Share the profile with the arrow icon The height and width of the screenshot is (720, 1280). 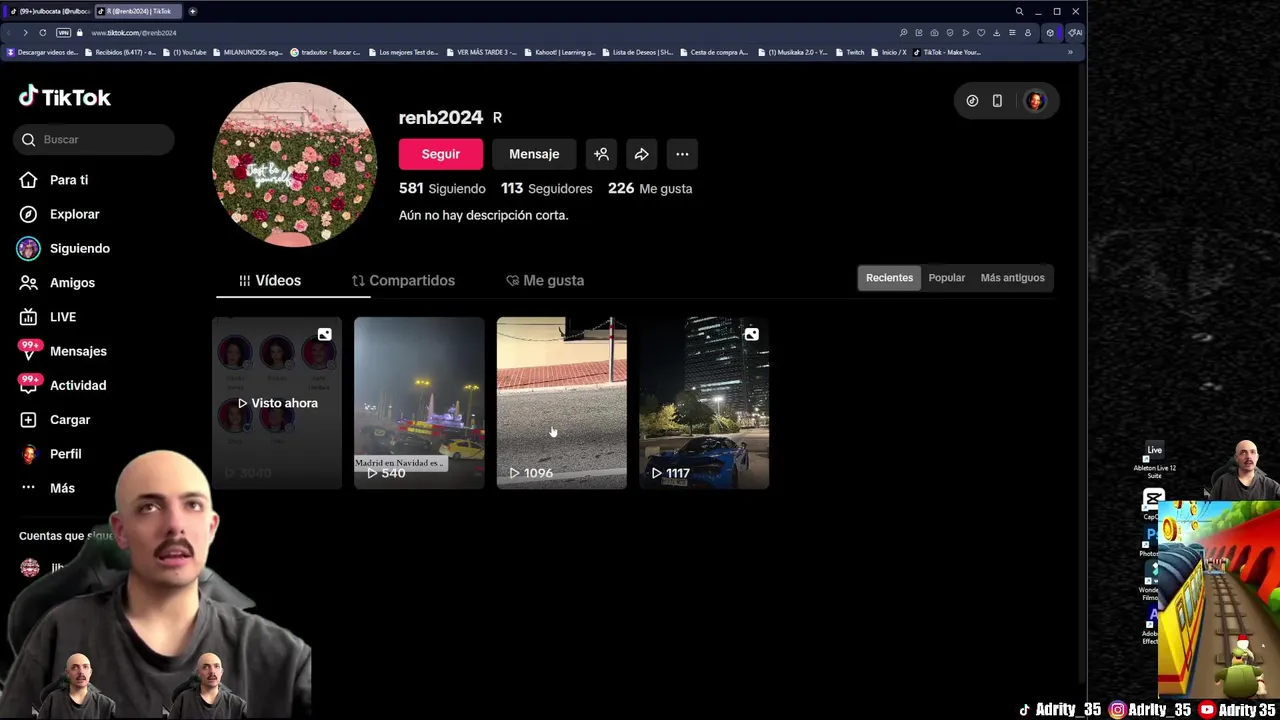(x=641, y=154)
